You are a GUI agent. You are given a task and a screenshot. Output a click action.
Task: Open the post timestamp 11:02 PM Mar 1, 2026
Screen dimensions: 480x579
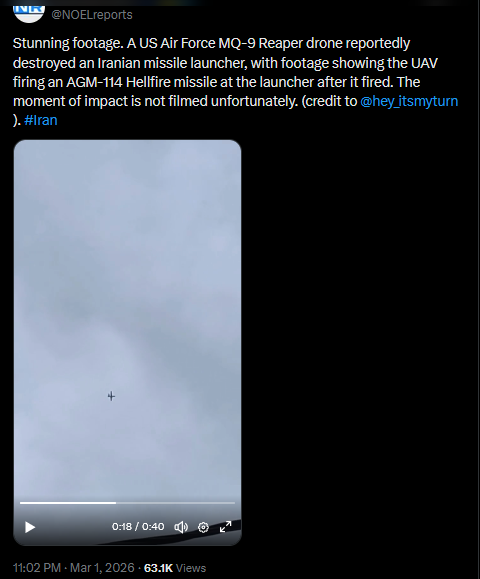(73, 568)
